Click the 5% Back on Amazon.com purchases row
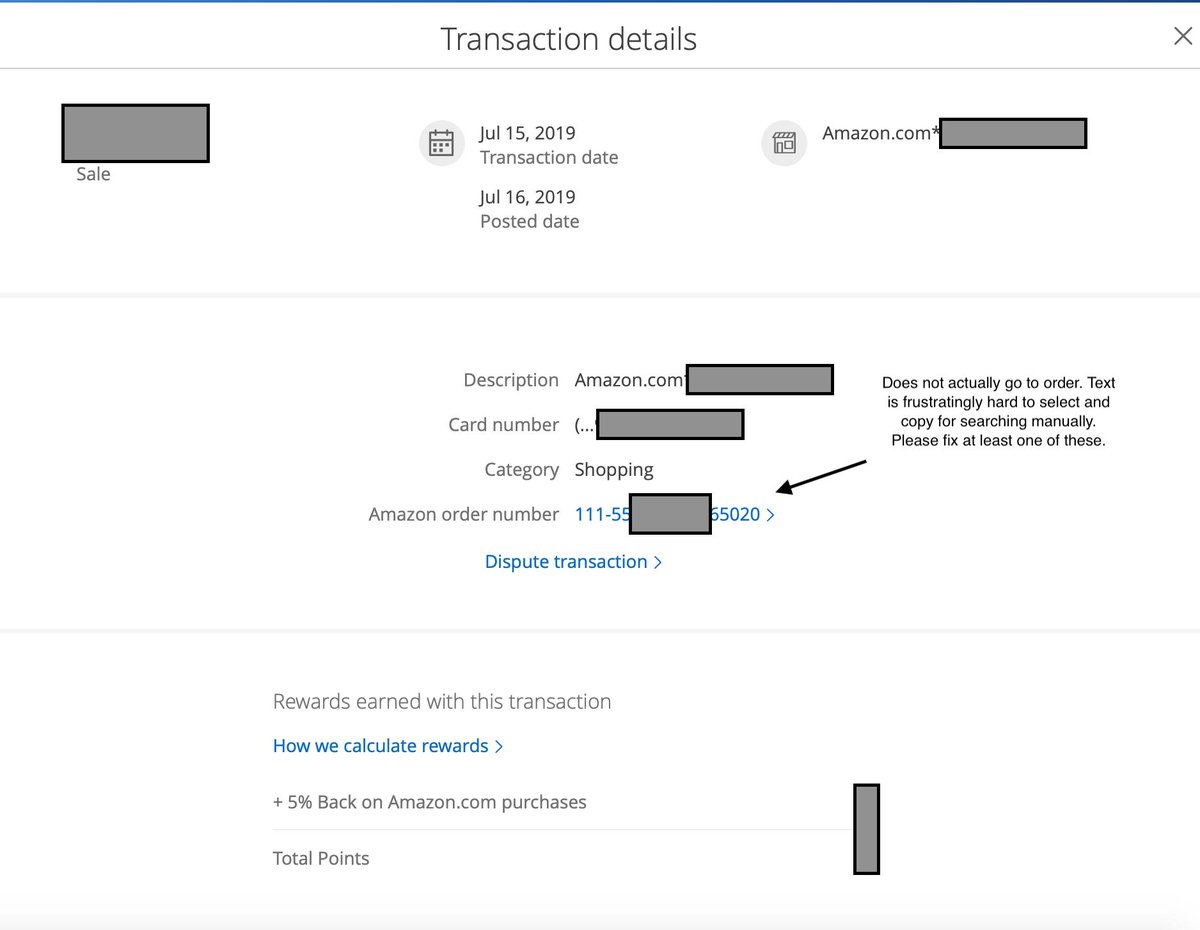The height and width of the screenshot is (930, 1200). click(430, 802)
